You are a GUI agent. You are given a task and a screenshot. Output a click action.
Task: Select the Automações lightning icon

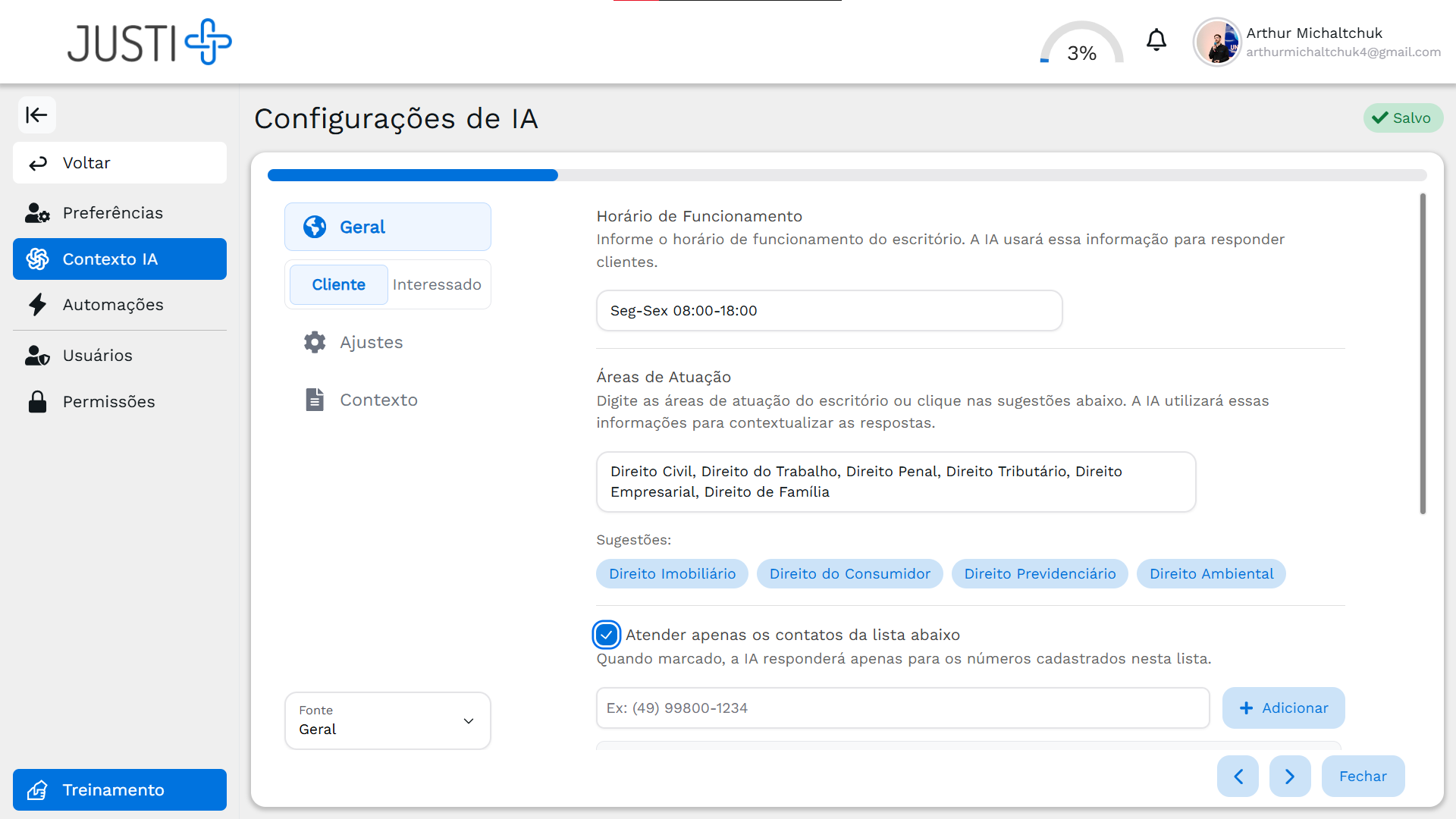[x=37, y=304]
